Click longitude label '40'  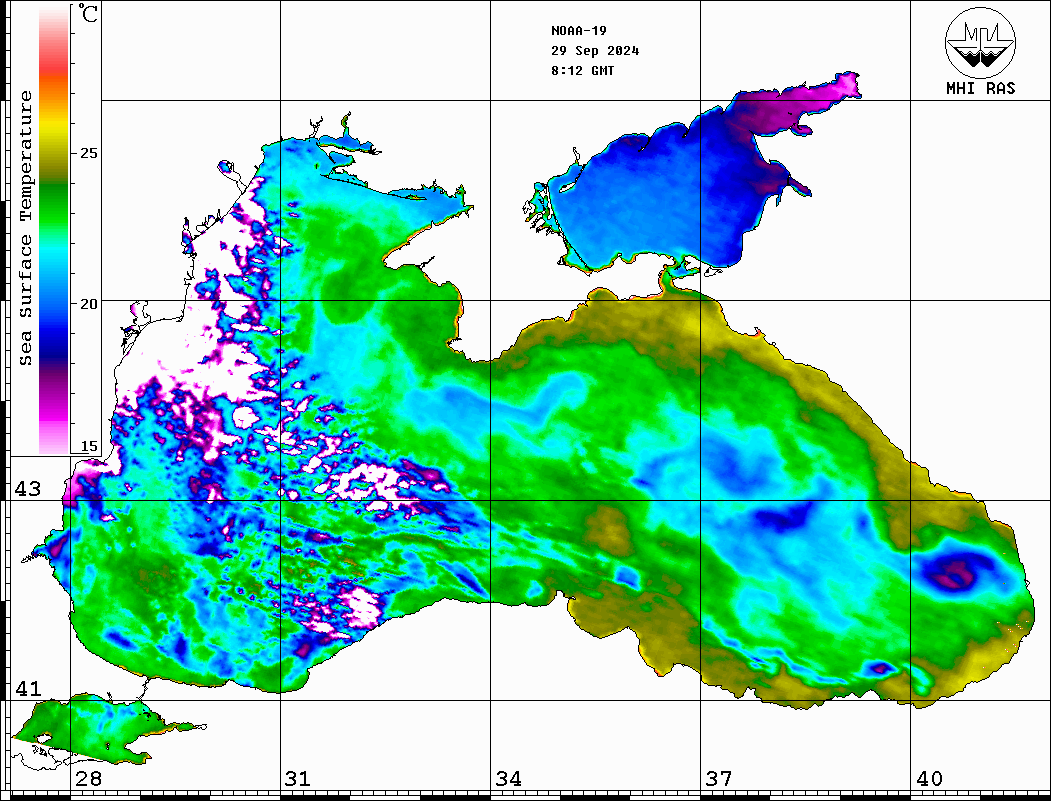pos(929,779)
